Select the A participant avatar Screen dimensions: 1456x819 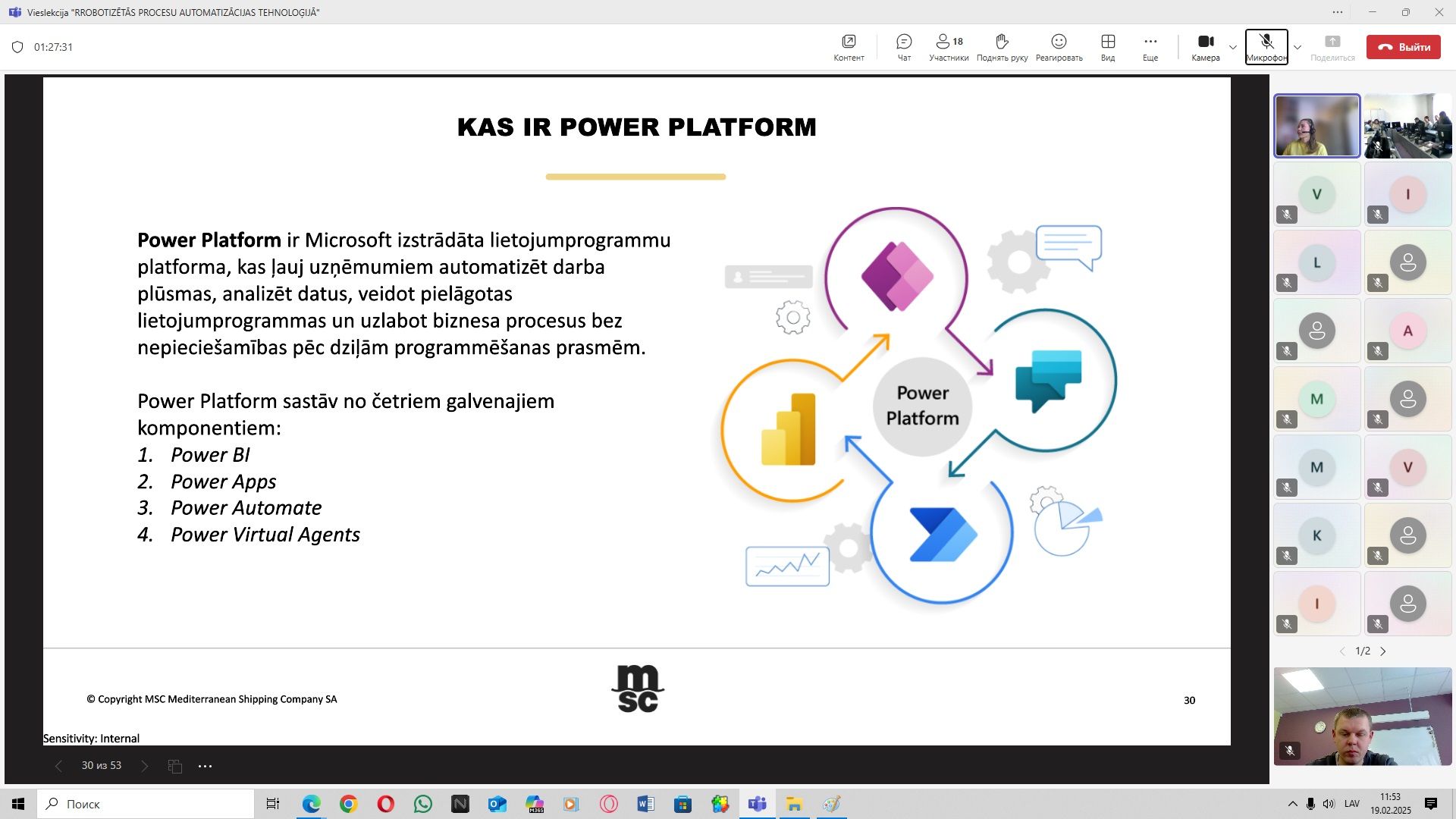coord(1408,331)
